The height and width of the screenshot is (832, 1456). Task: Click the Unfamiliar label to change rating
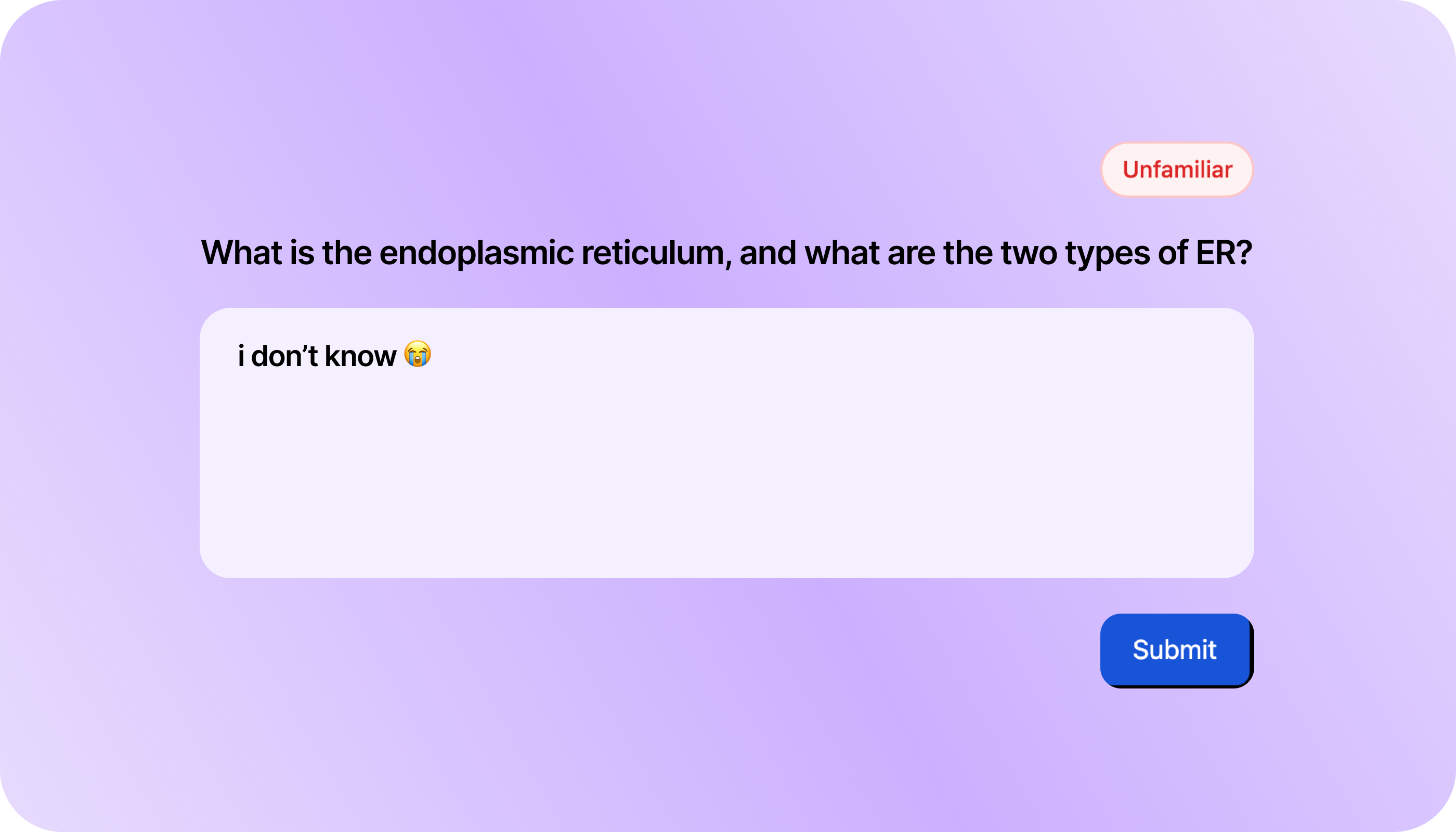coord(1176,169)
